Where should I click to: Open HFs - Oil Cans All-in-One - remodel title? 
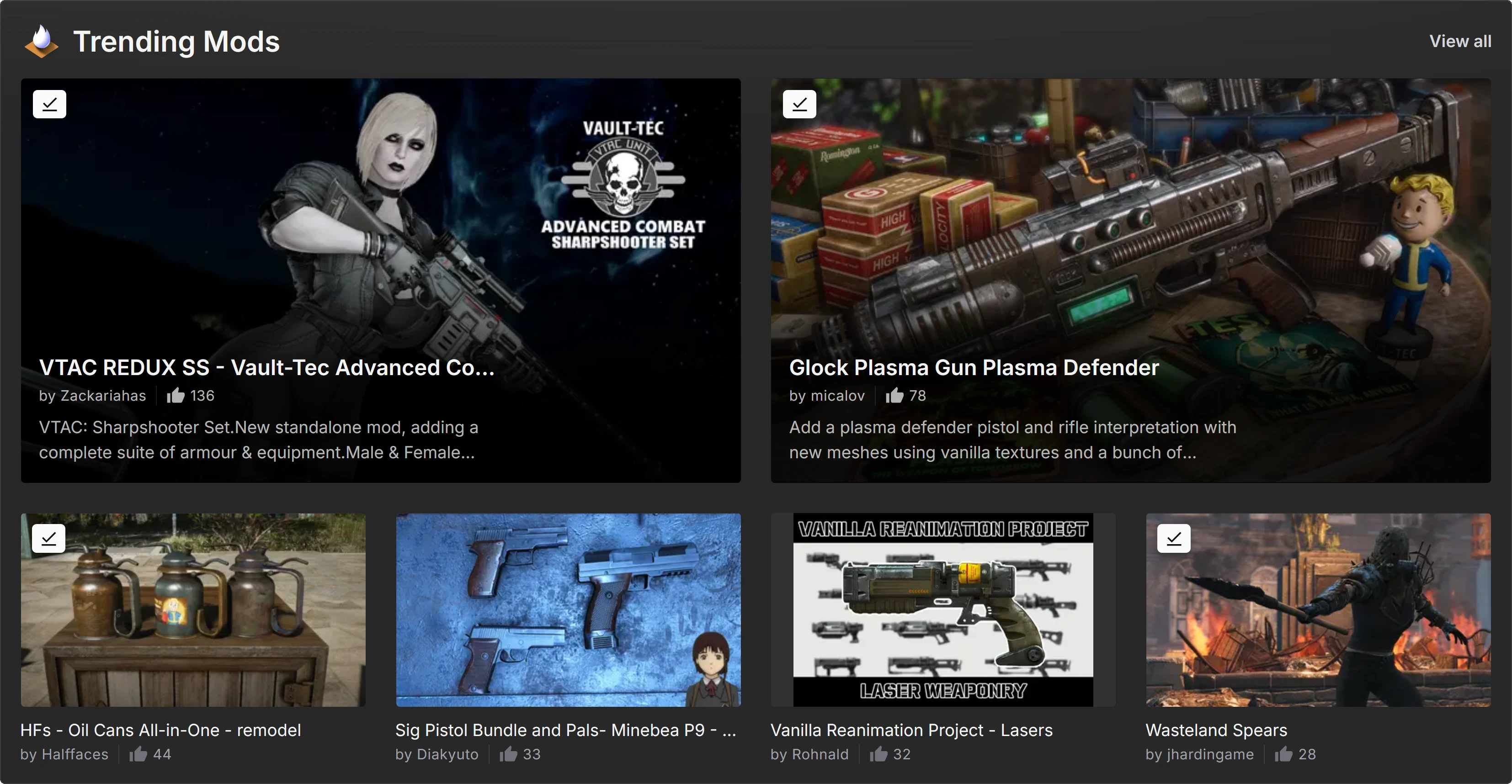click(161, 730)
